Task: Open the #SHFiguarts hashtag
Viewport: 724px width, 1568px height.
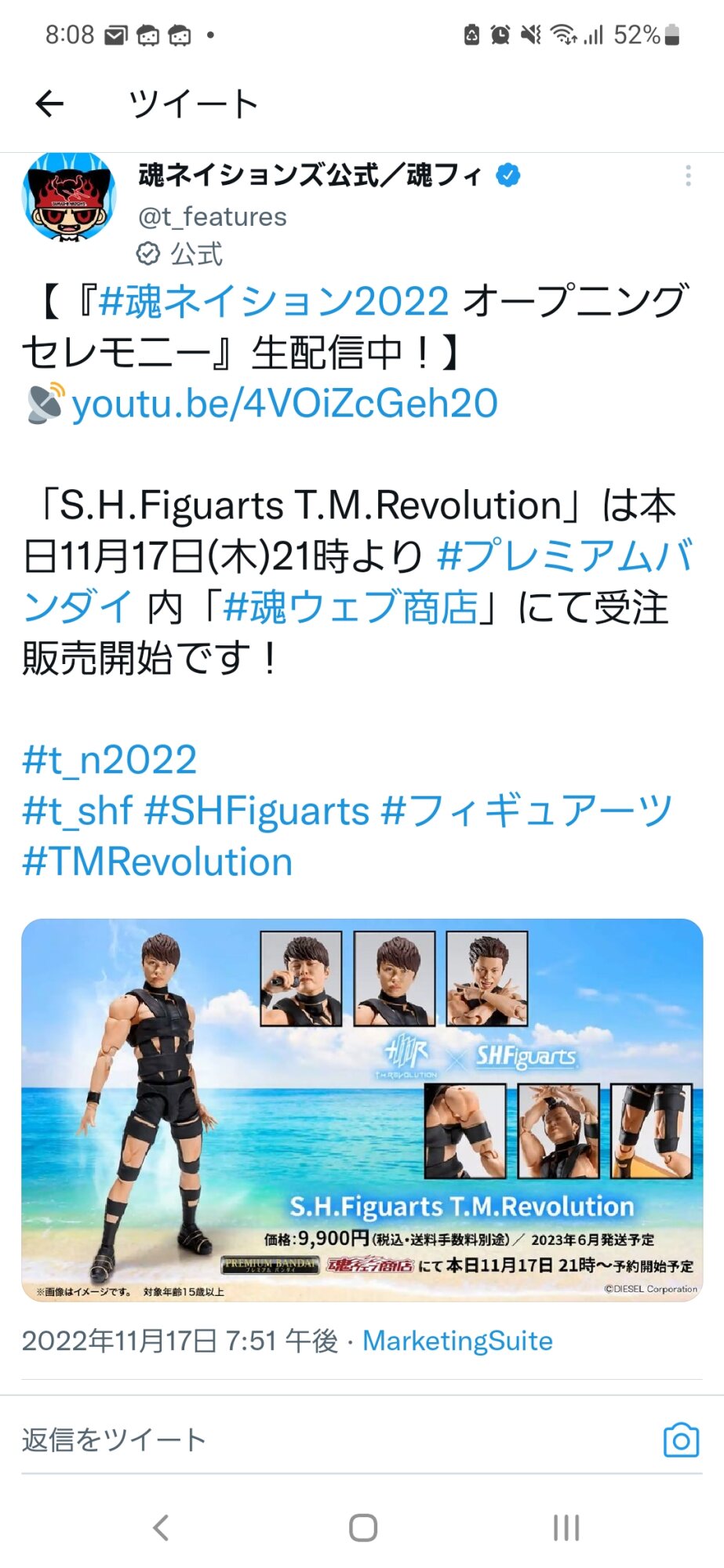Action: pyautogui.click(x=257, y=811)
